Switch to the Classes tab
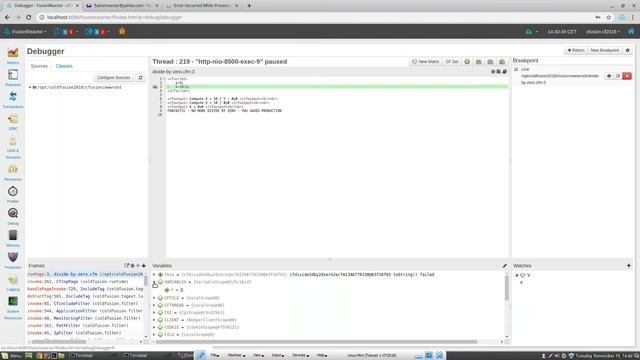Screen dimensions: 640x360 coord(64,66)
